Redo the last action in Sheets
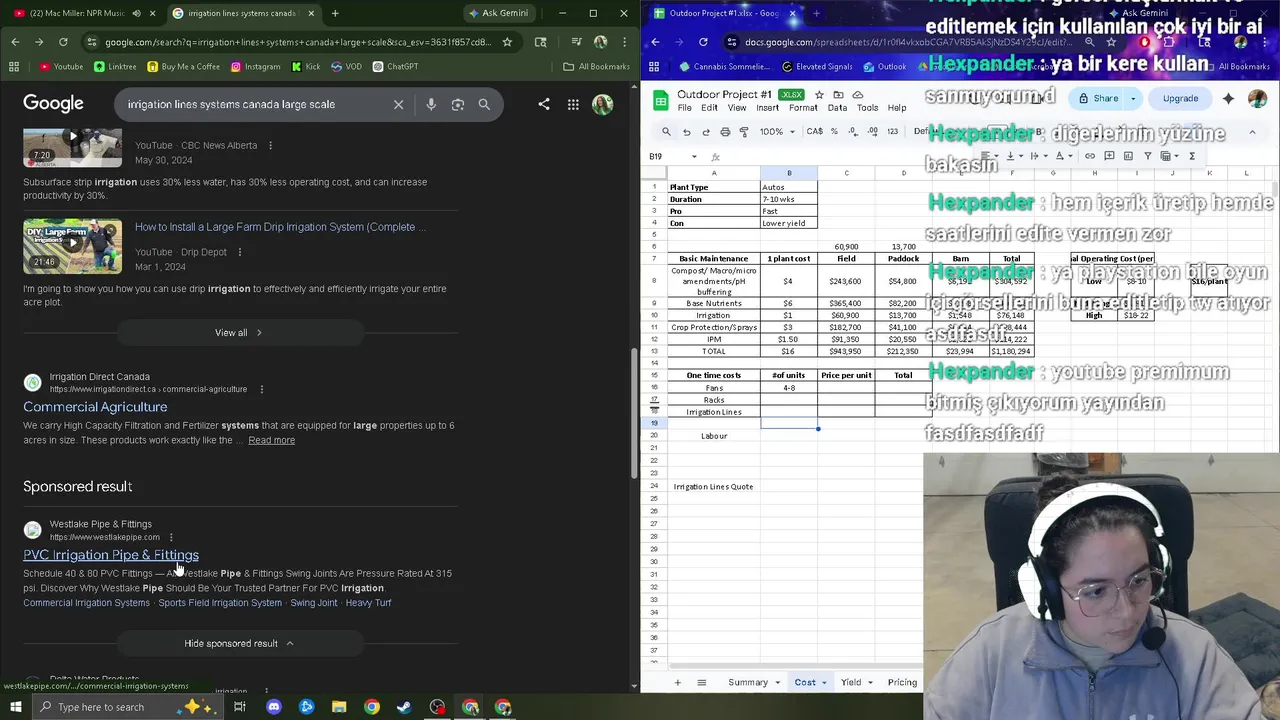This screenshot has height=720, width=1280. tap(705, 131)
